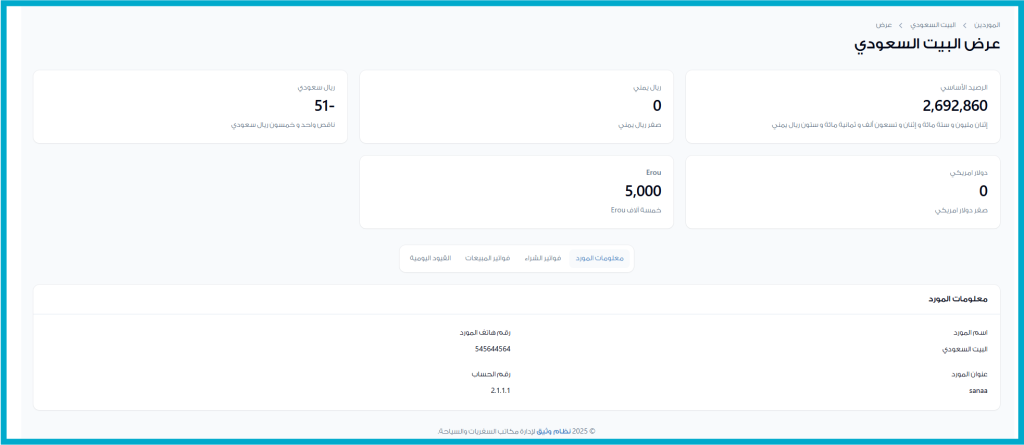
Task: Open the فواتير المبيعات tab
Action: (487, 259)
